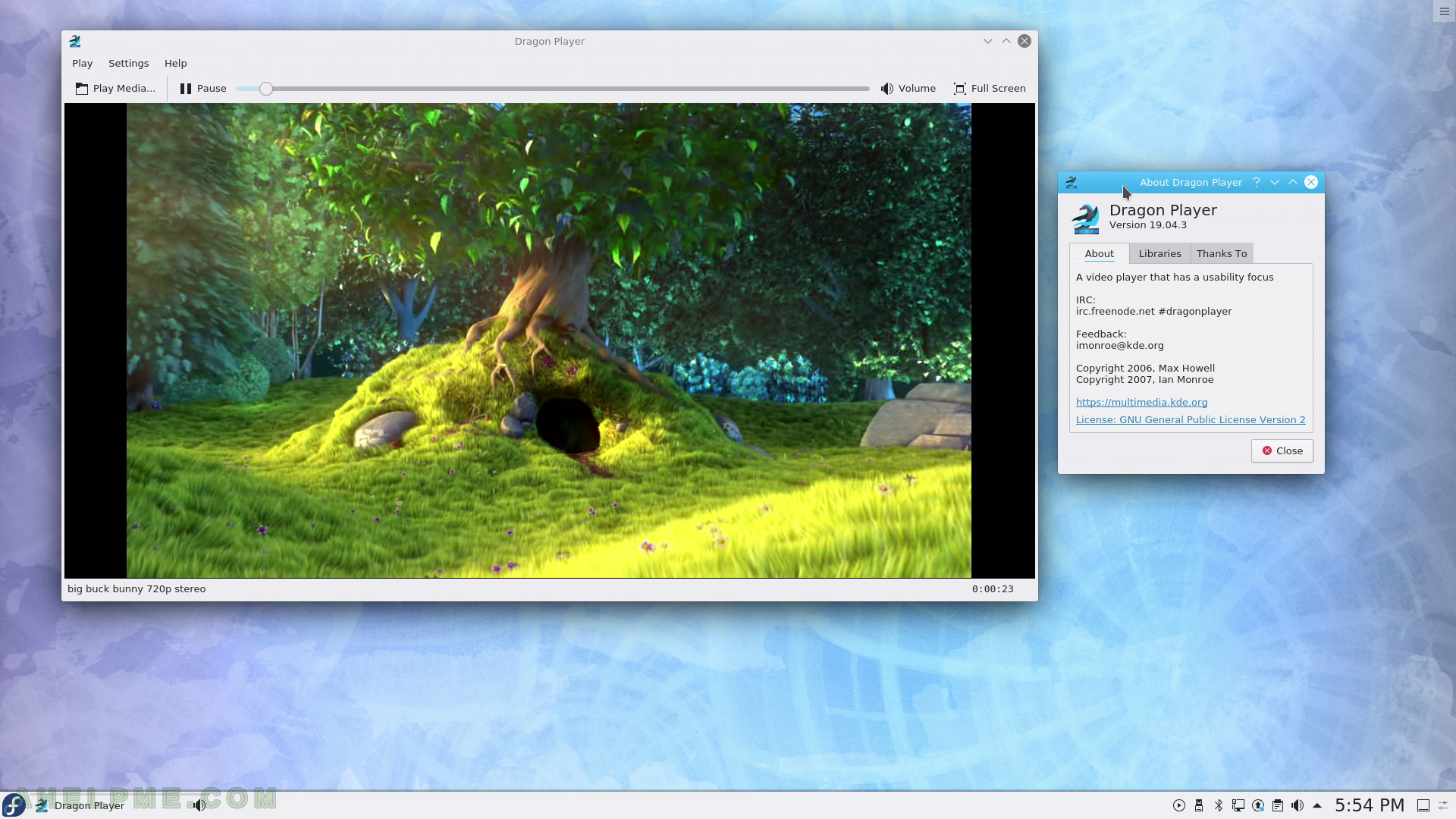Screen dimensions: 1456x819
Task: Click the About dialog title bar icon
Action: pyautogui.click(x=1071, y=183)
